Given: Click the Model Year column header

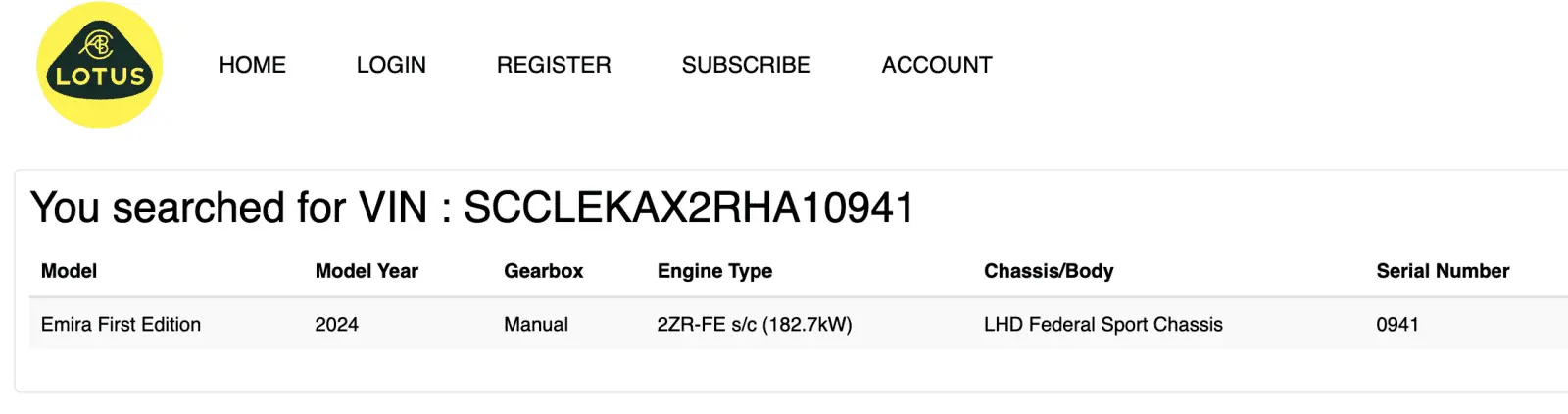Looking at the screenshot, I should point(367,271).
